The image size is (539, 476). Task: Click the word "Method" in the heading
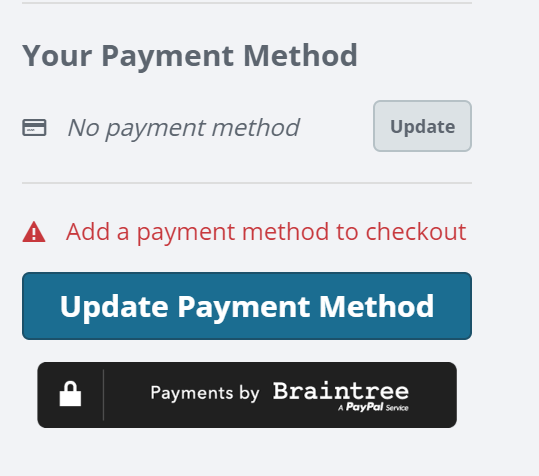(300, 55)
